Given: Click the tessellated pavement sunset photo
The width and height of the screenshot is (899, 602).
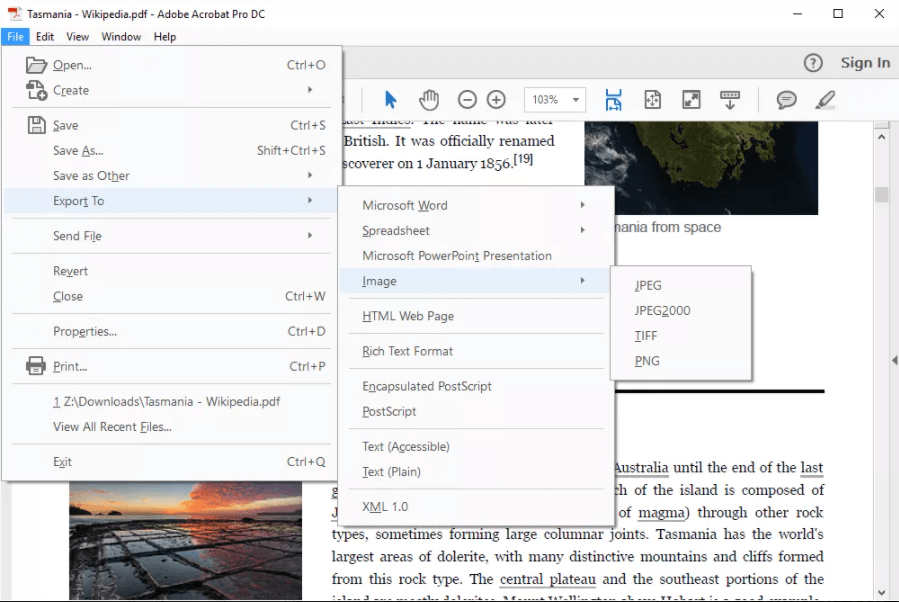Looking at the screenshot, I should [185, 540].
